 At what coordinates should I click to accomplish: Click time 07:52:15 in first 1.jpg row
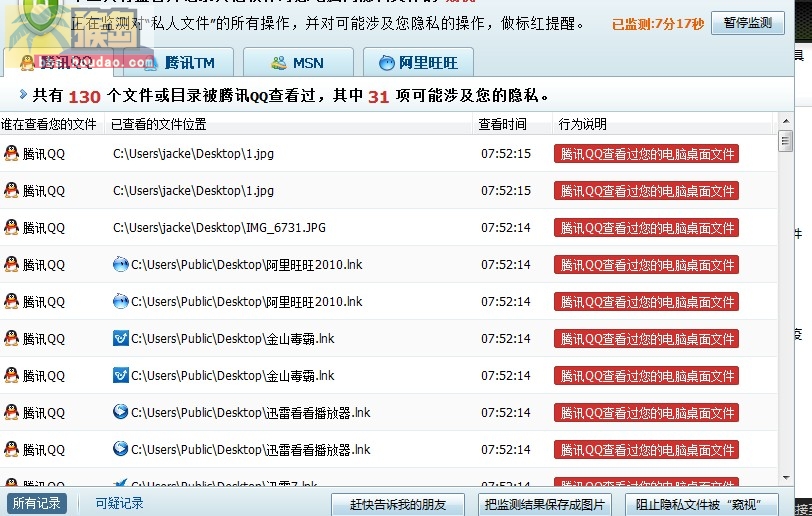tap(506, 153)
